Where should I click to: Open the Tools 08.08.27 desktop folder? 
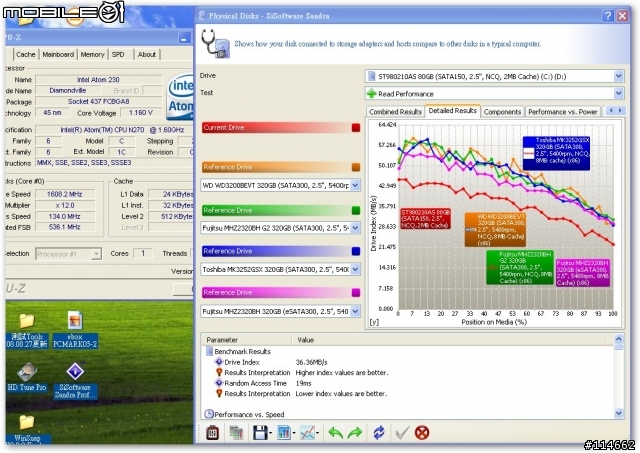tap(27, 331)
